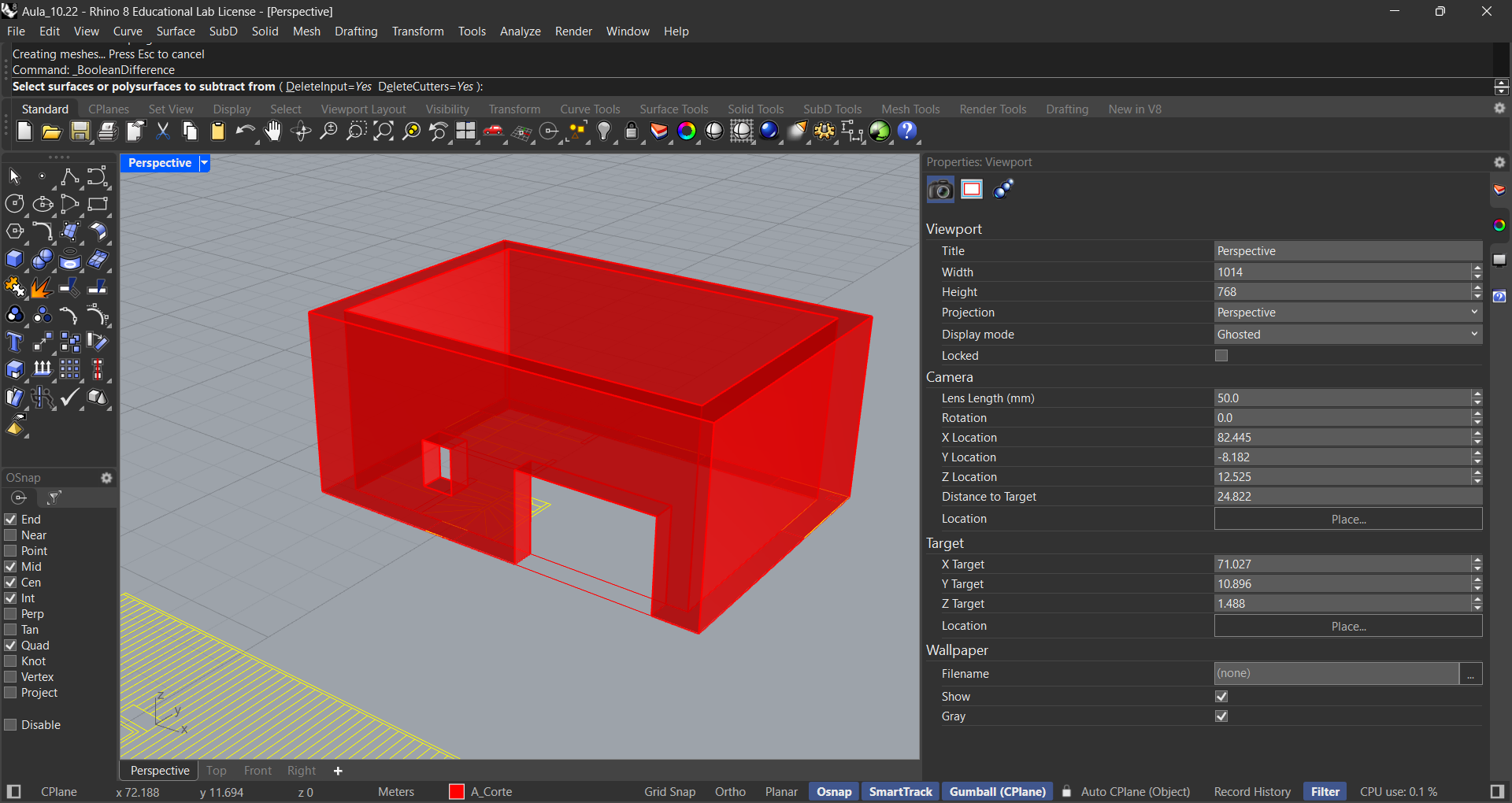Viewport: 1512px width, 803px height.
Task: Open the Solid menu
Action: tap(265, 31)
